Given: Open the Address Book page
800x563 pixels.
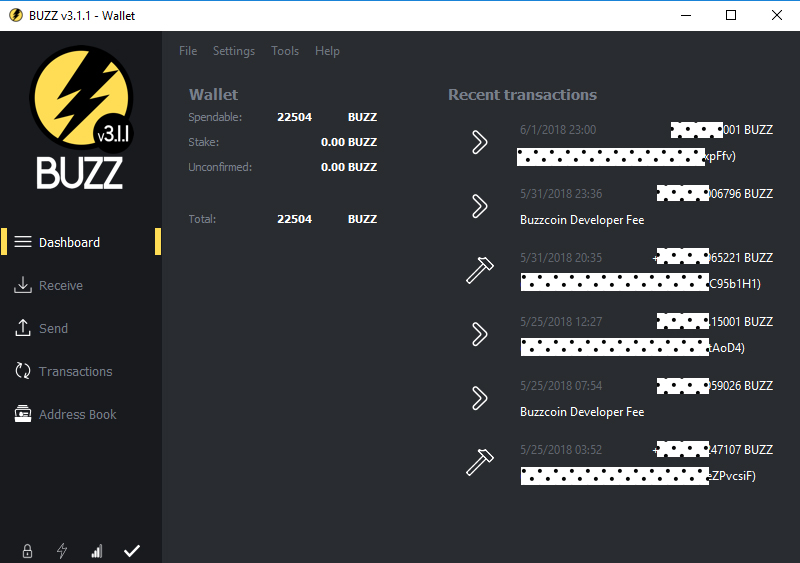Looking at the screenshot, I should 78,414.
